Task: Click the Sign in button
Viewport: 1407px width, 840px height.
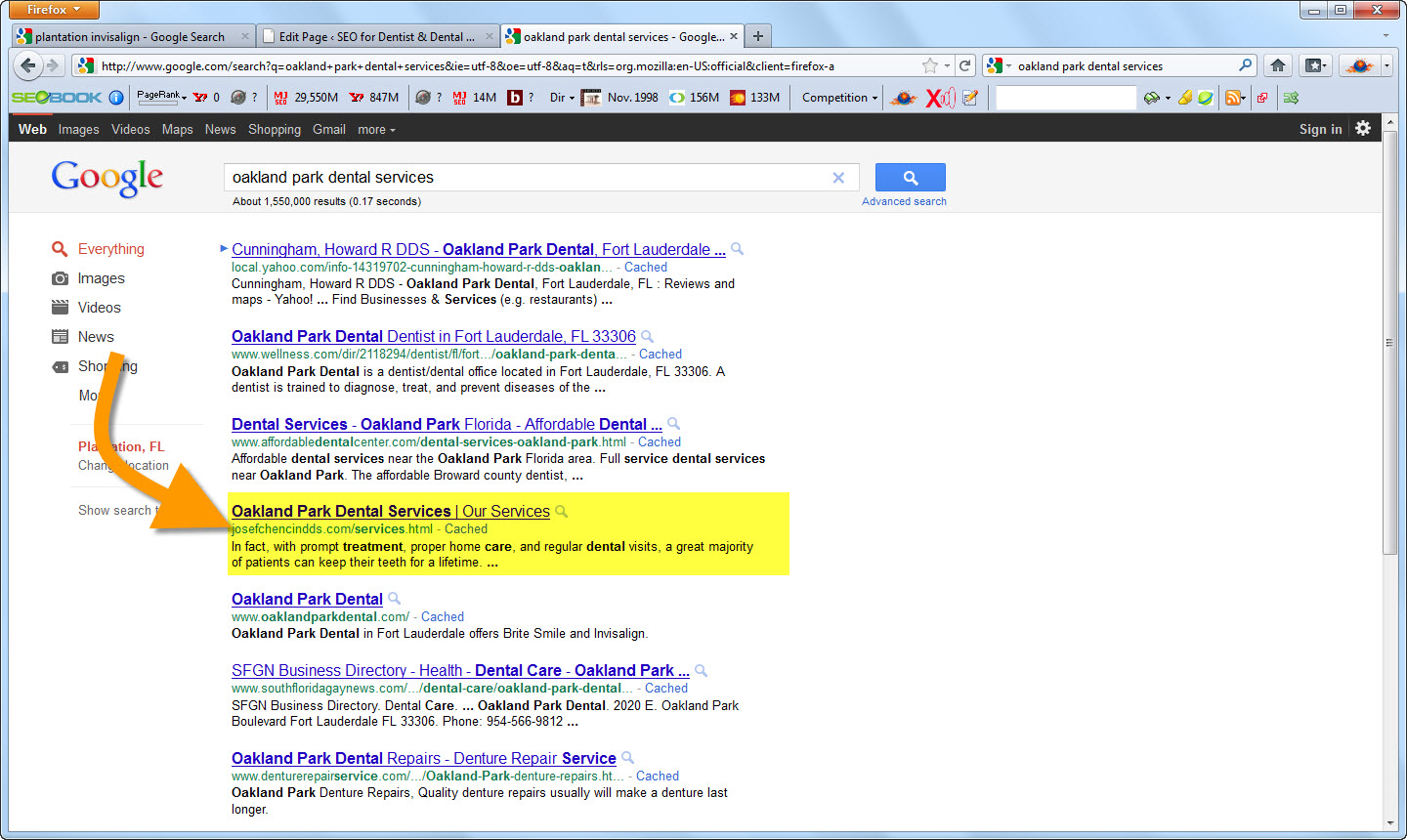Action: tap(1320, 129)
